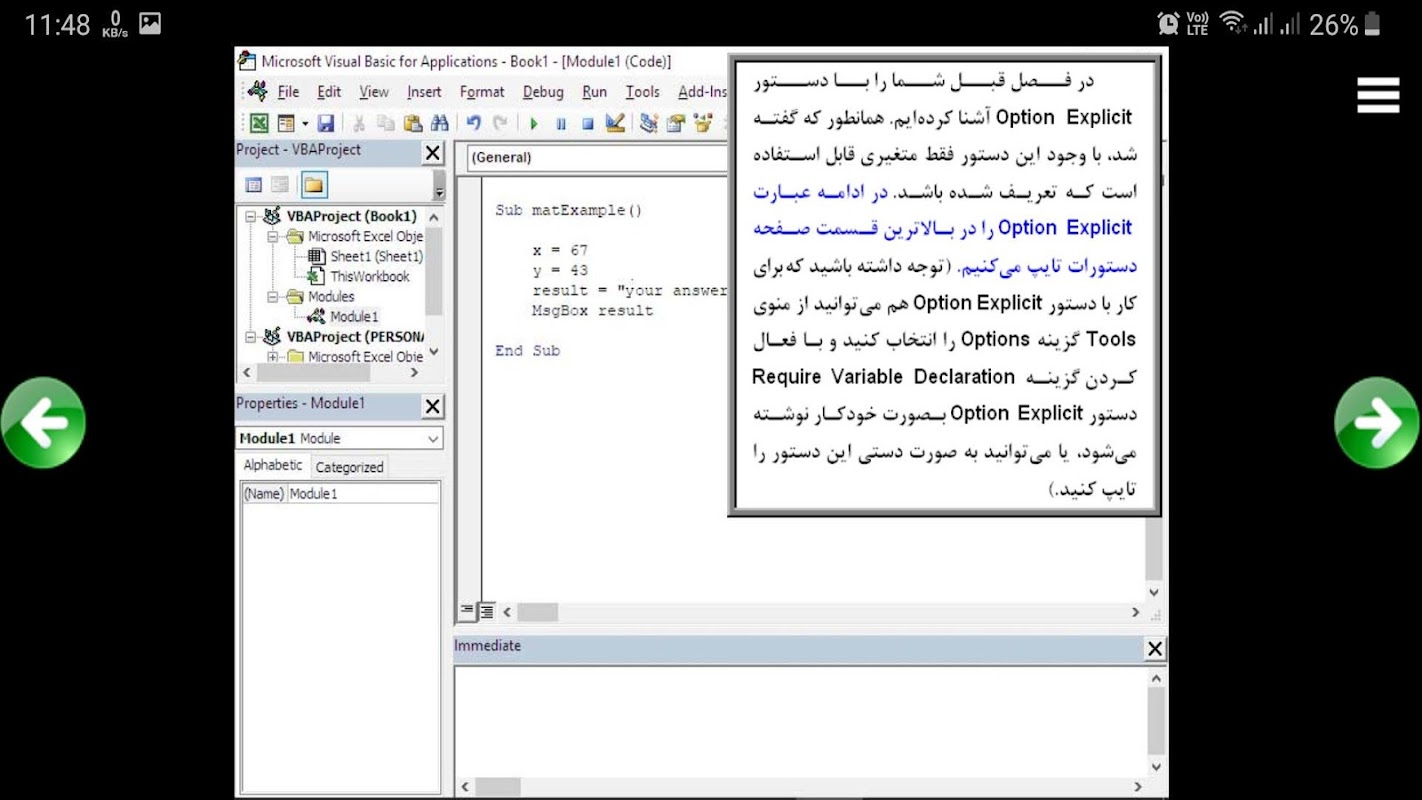This screenshot has width=1422, height=800.
Task: Click the Undo arrow icon
Action: point(473,124)
